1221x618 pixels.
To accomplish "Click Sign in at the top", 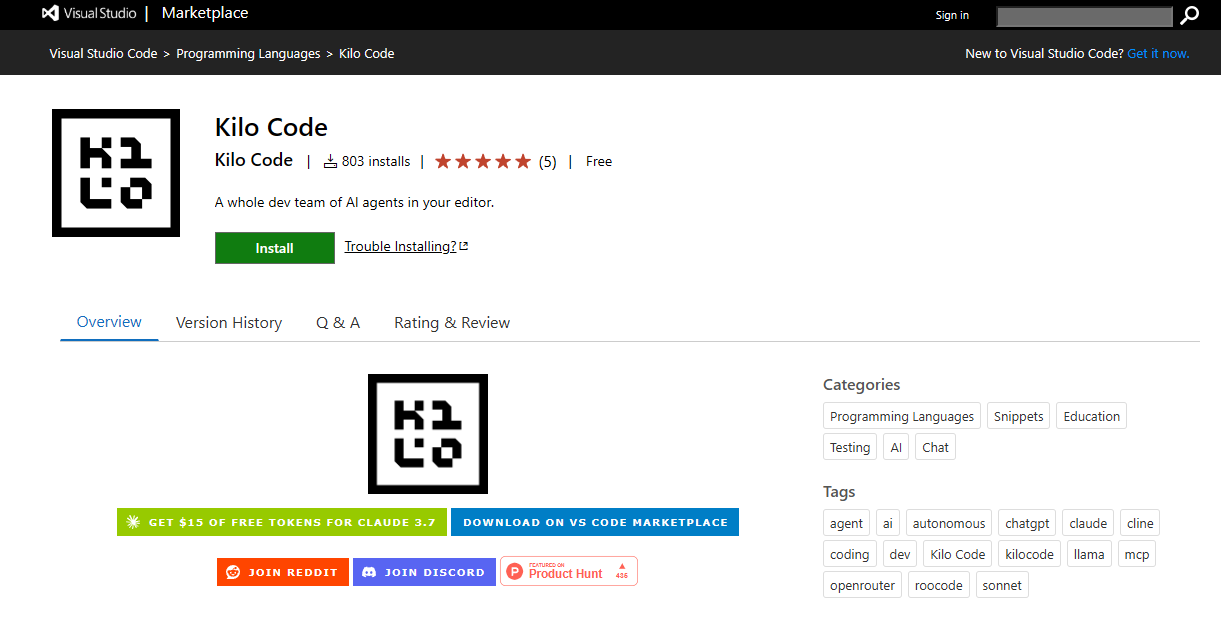I will click(952, 15).
